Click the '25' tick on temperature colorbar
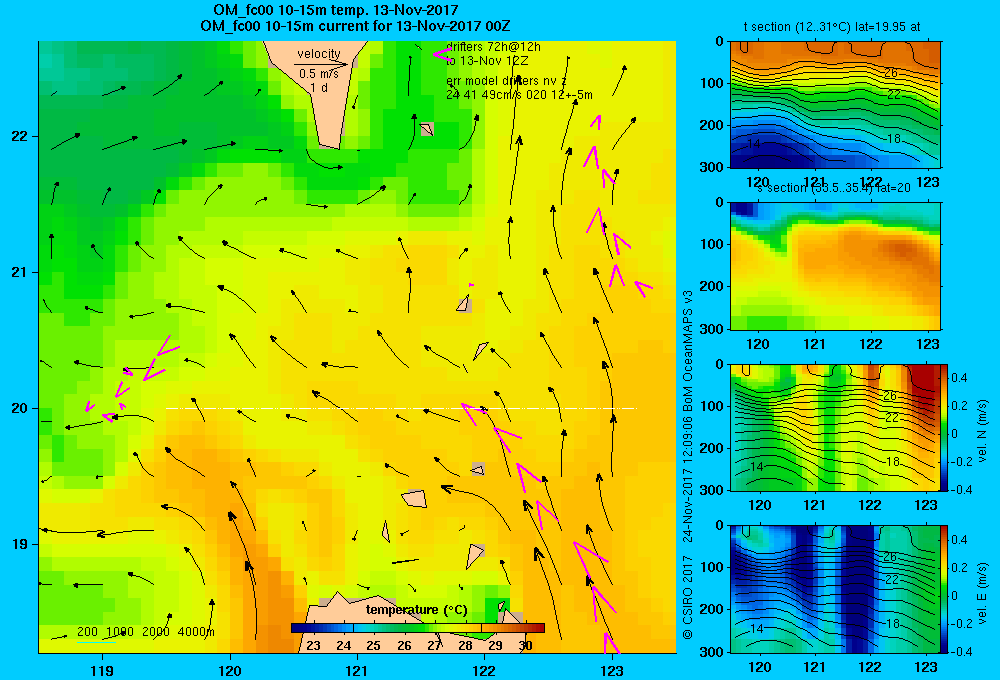 tap(374, 646)
